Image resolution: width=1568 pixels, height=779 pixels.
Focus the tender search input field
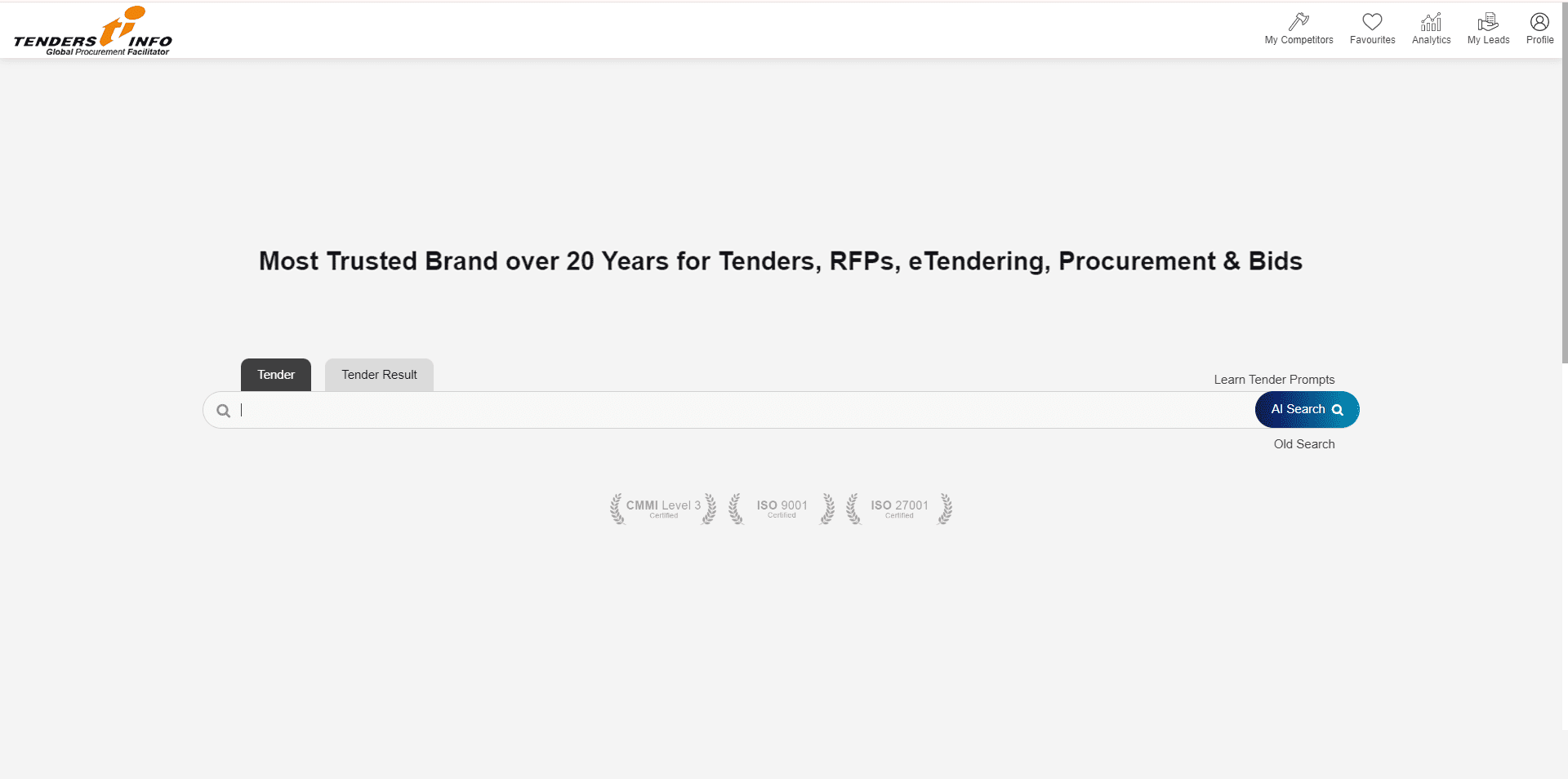click(735, 410)
